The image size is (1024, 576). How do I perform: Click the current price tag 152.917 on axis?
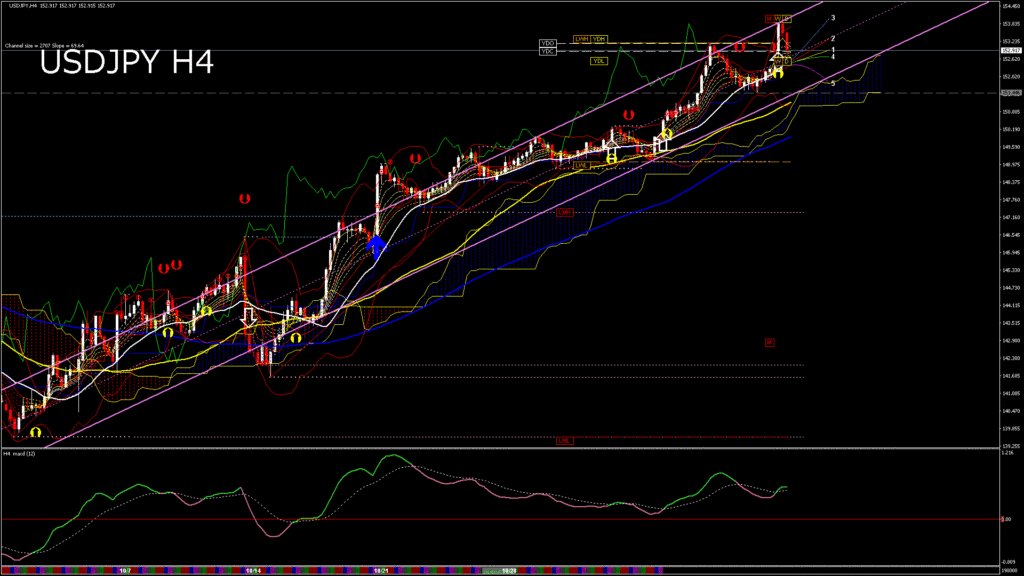point(1011,50)
